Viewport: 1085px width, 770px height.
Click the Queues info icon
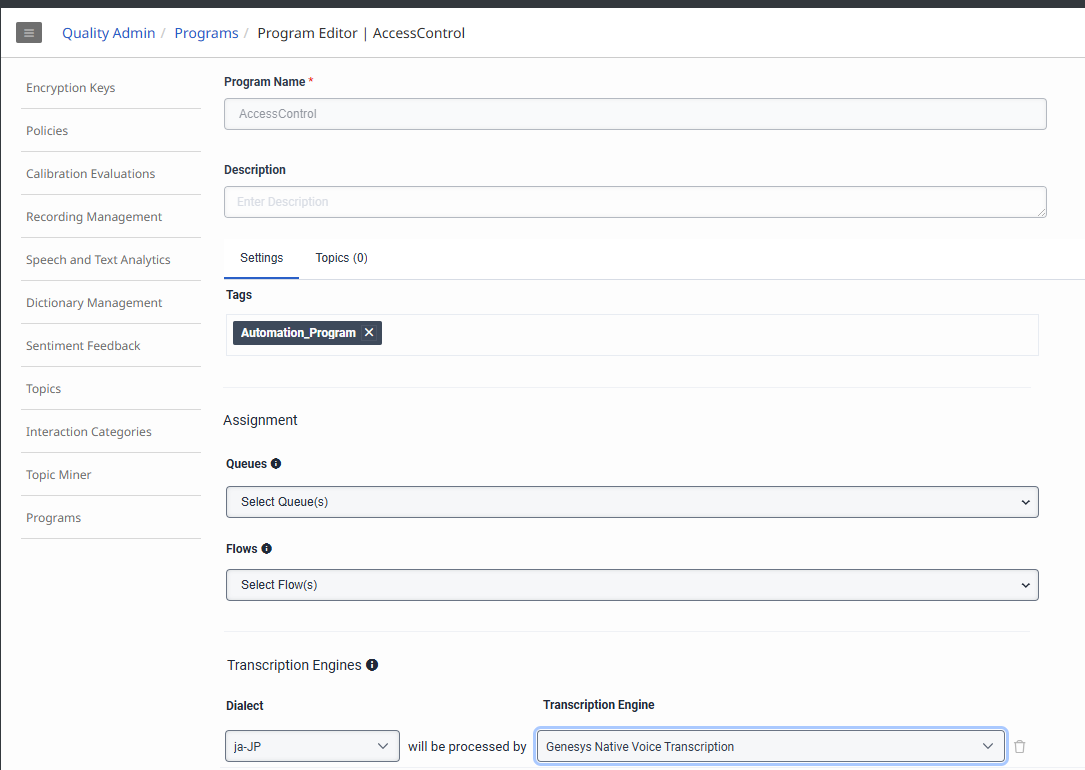point(276,464)
